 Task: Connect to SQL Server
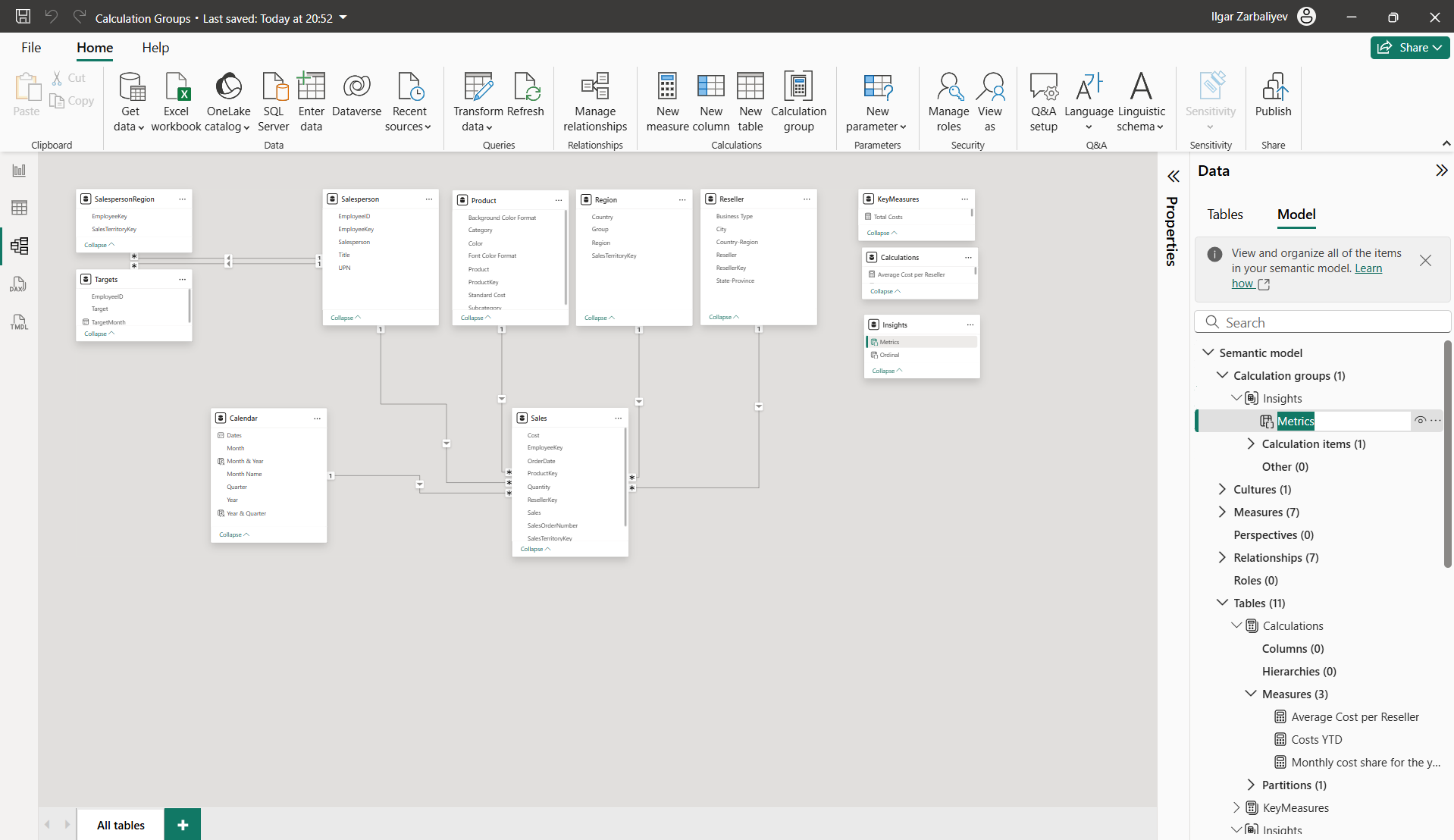pyautogui.click(x=274, y=102)
